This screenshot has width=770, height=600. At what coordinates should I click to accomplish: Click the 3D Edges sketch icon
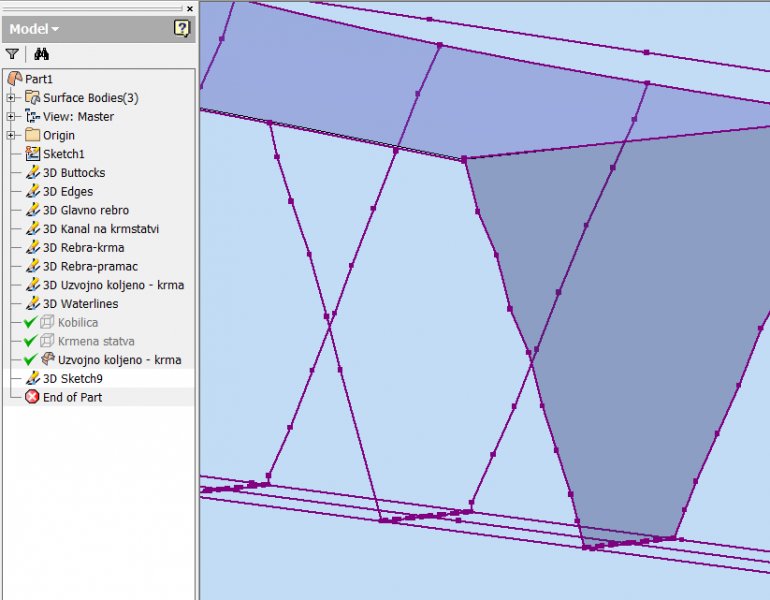tap(32, 192)
